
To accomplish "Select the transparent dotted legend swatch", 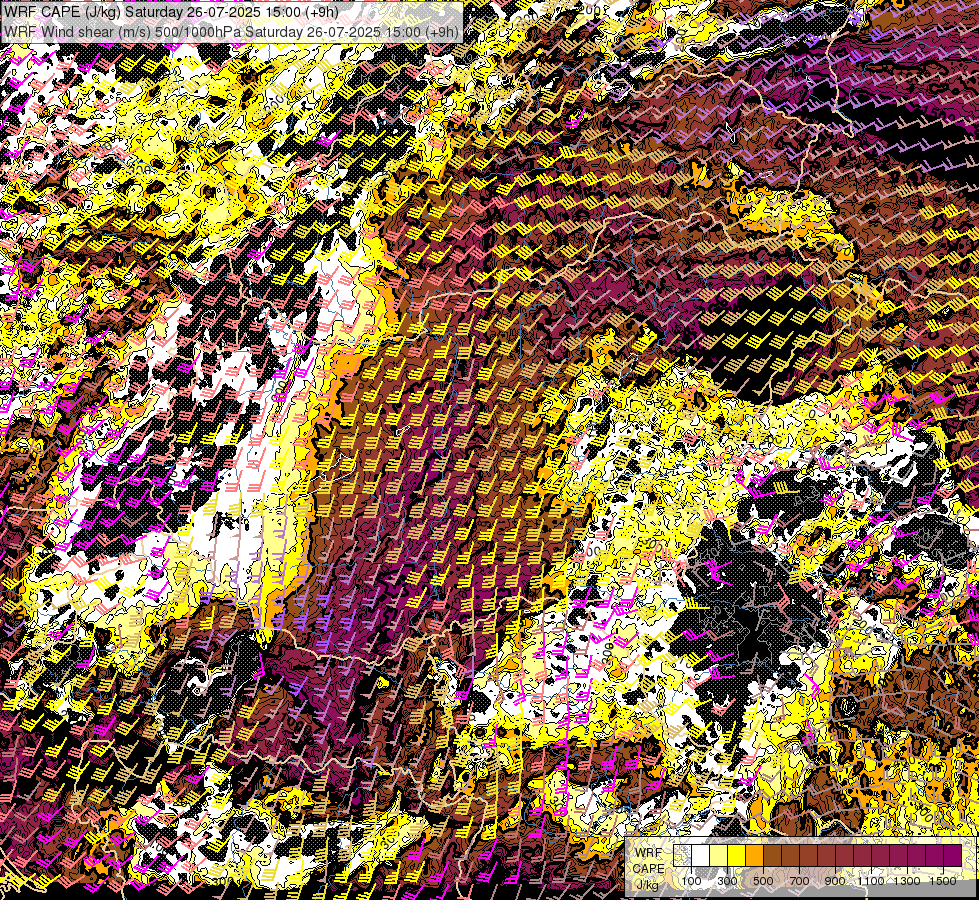I will [682, 855].
